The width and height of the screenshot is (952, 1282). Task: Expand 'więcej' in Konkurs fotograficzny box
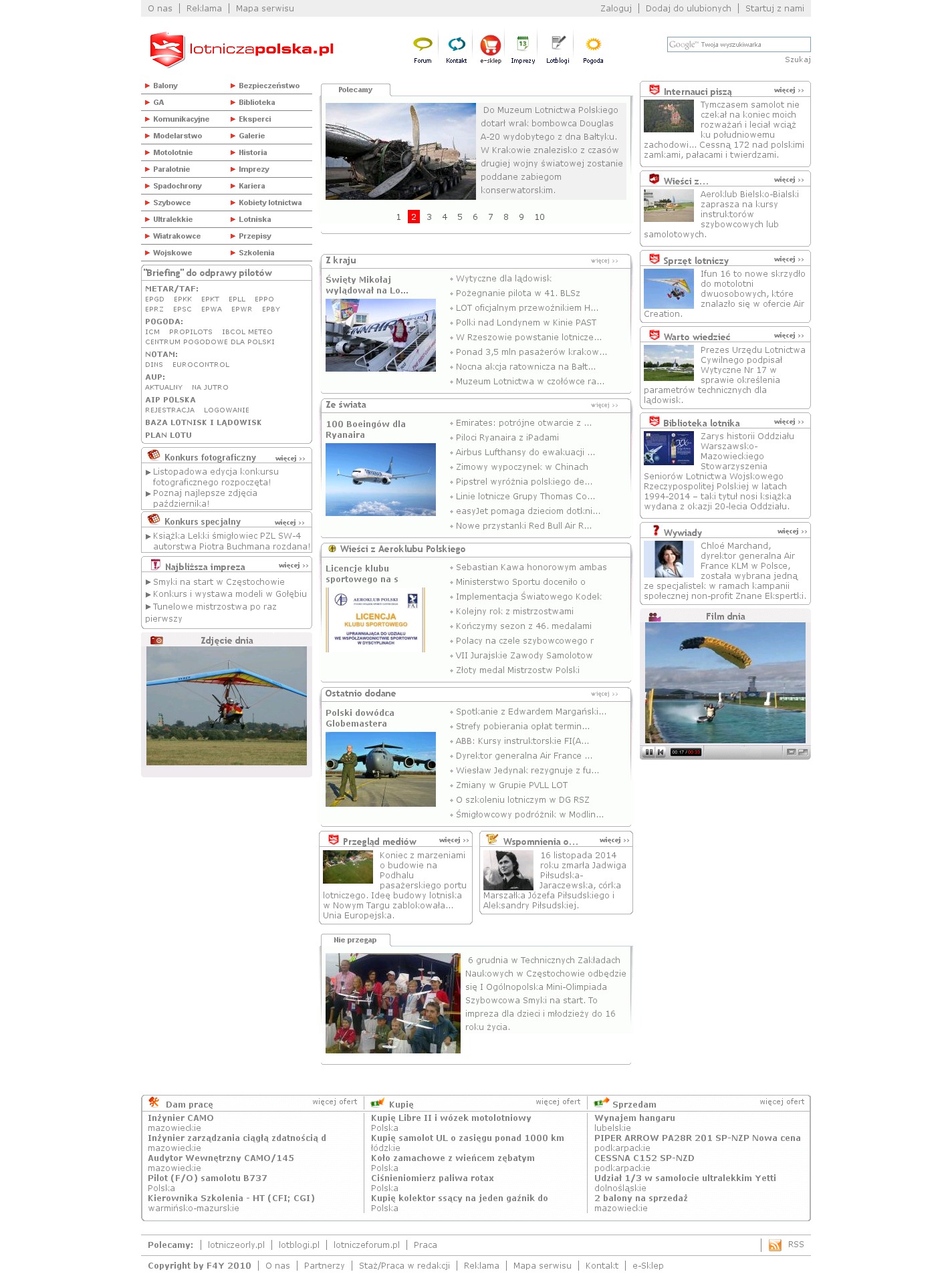(x=290, y=458)
